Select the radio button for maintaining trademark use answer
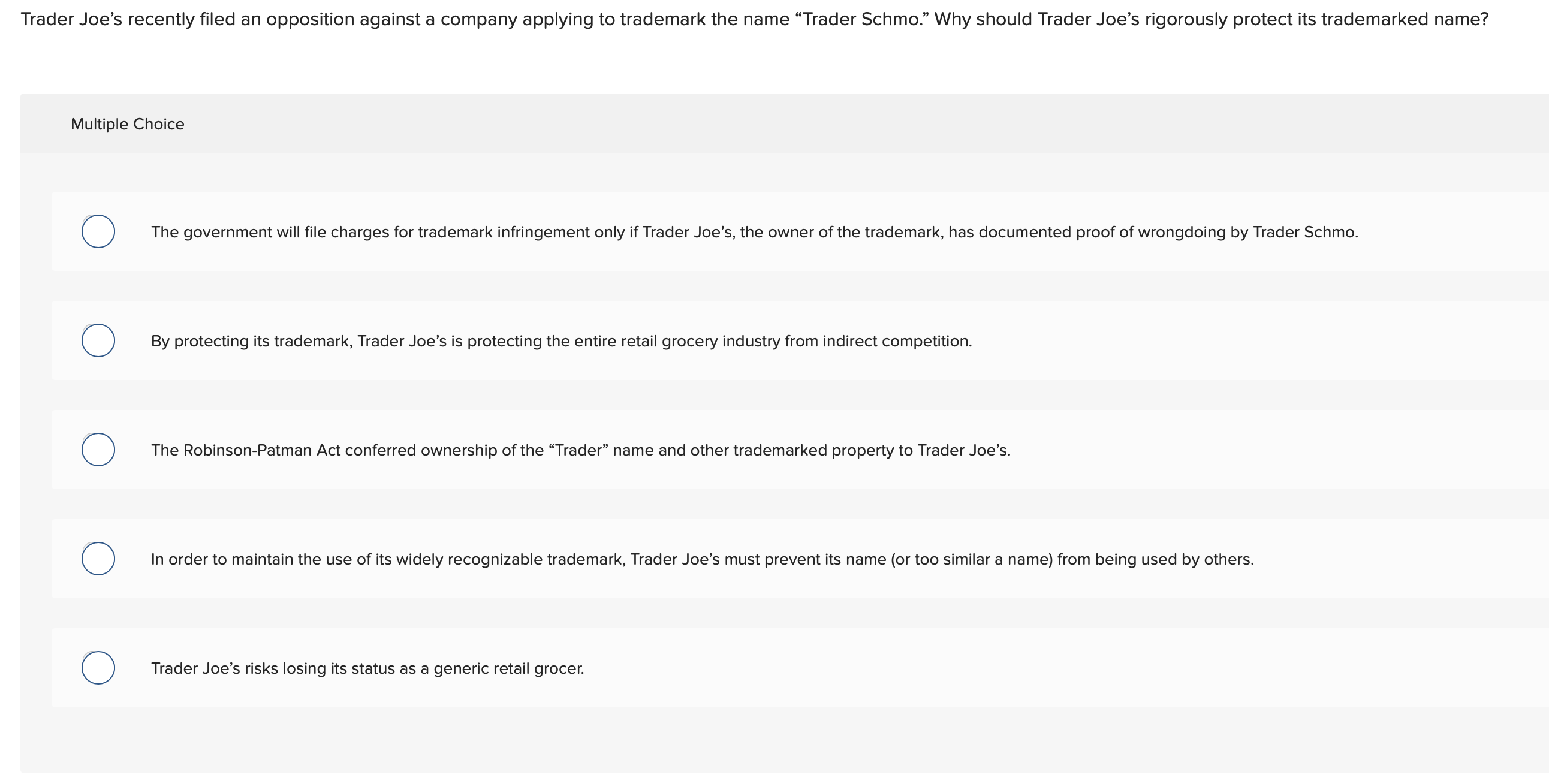This screenshot has width=1549, height=784. [x=98, y=559]
